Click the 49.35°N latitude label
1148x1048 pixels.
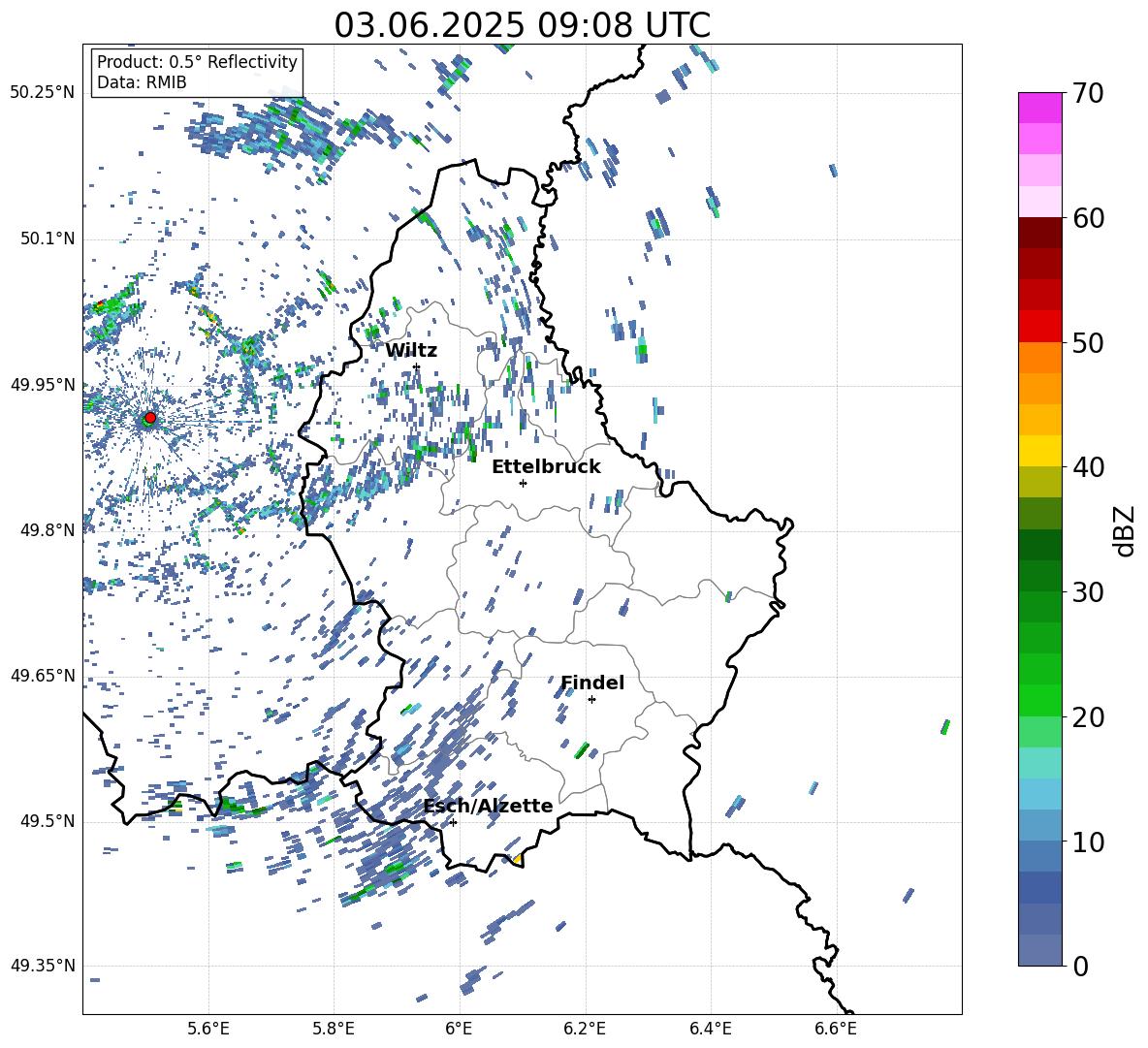(43, 966)
